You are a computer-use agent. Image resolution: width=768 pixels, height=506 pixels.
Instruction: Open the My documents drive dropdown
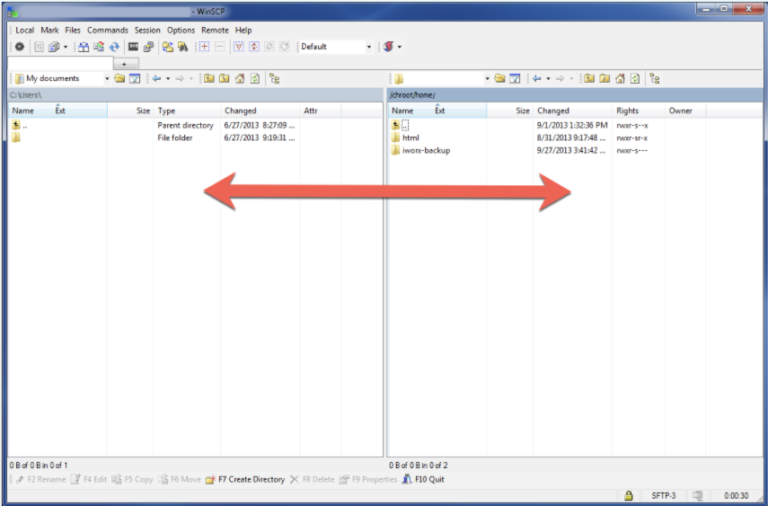point(107,78)
